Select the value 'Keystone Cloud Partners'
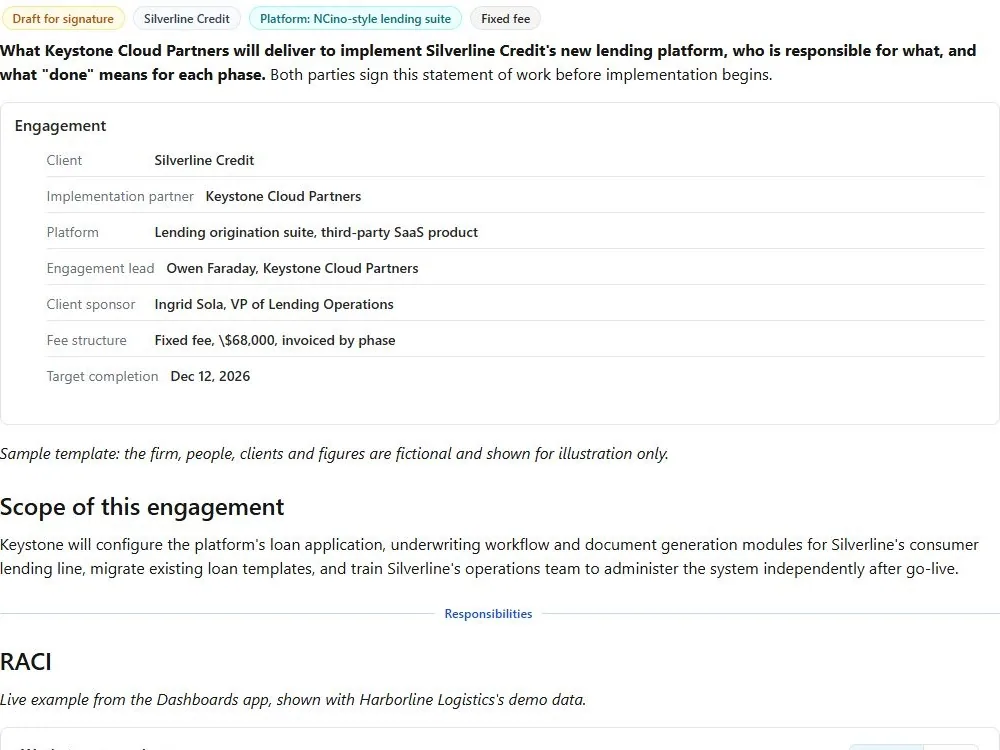Screen dimensions: 1000x750 (x=283, y=196)
